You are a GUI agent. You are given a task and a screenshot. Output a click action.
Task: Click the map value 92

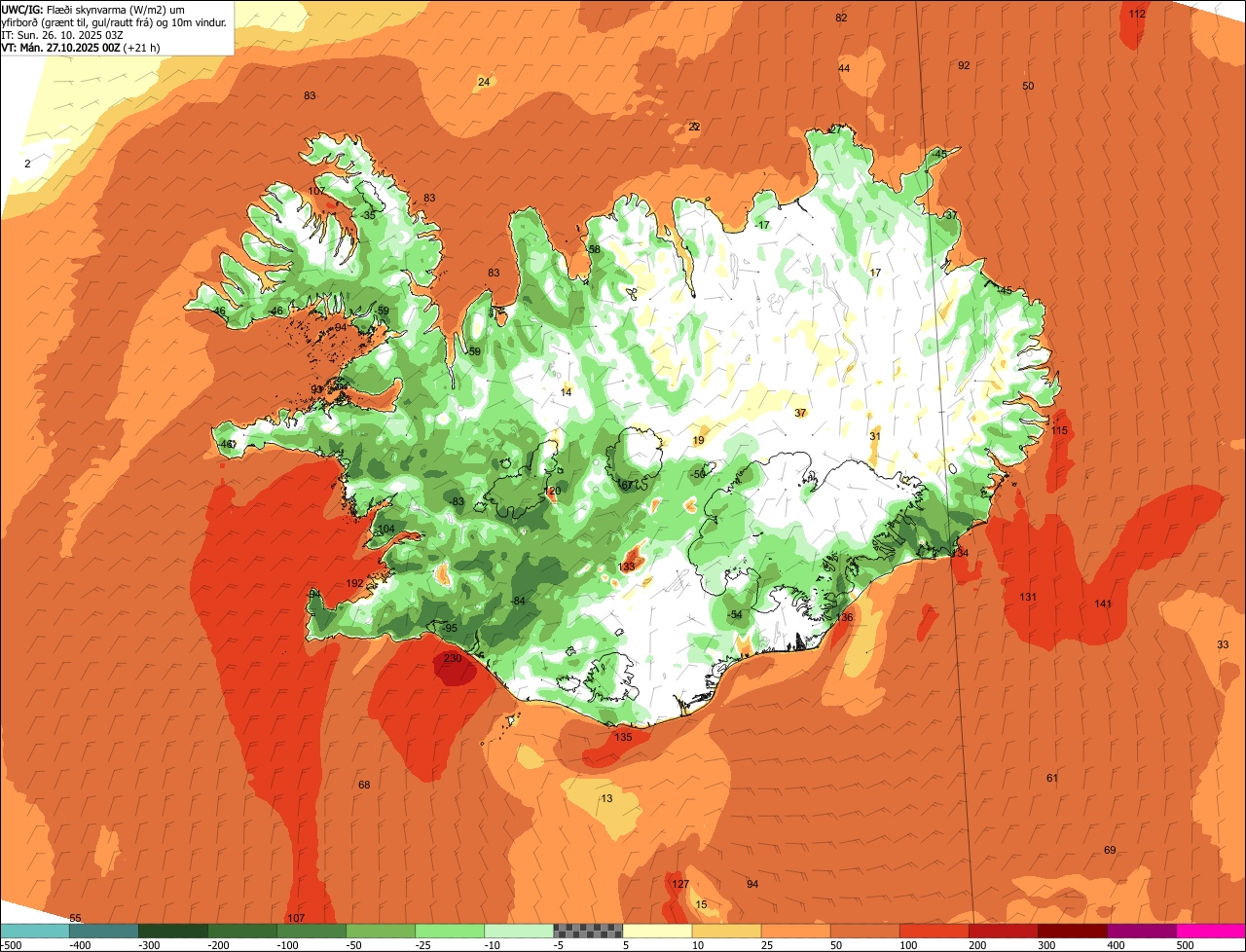[964, 66]
